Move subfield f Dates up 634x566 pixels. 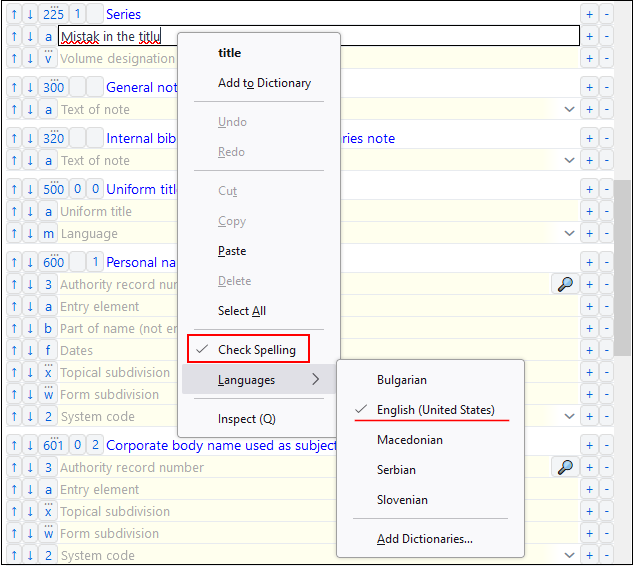[x=14, y=350]
